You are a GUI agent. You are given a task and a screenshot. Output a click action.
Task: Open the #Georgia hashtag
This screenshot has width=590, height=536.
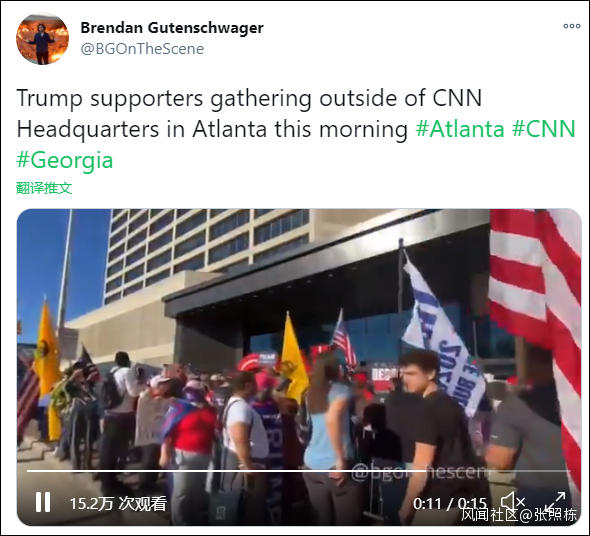65,160
